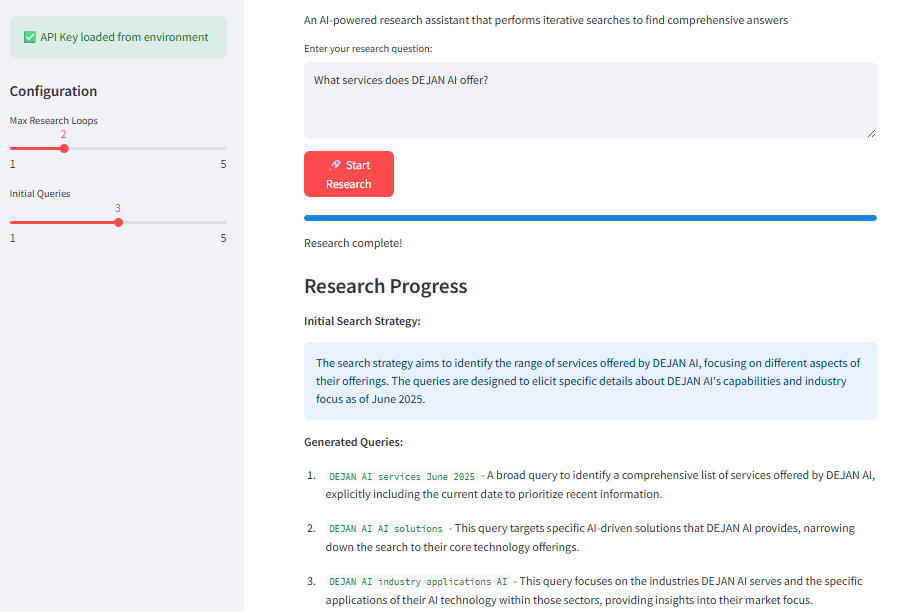Click the 'Research complete!' status text
This screenshot has height=612, width=923.
[353, 243]
